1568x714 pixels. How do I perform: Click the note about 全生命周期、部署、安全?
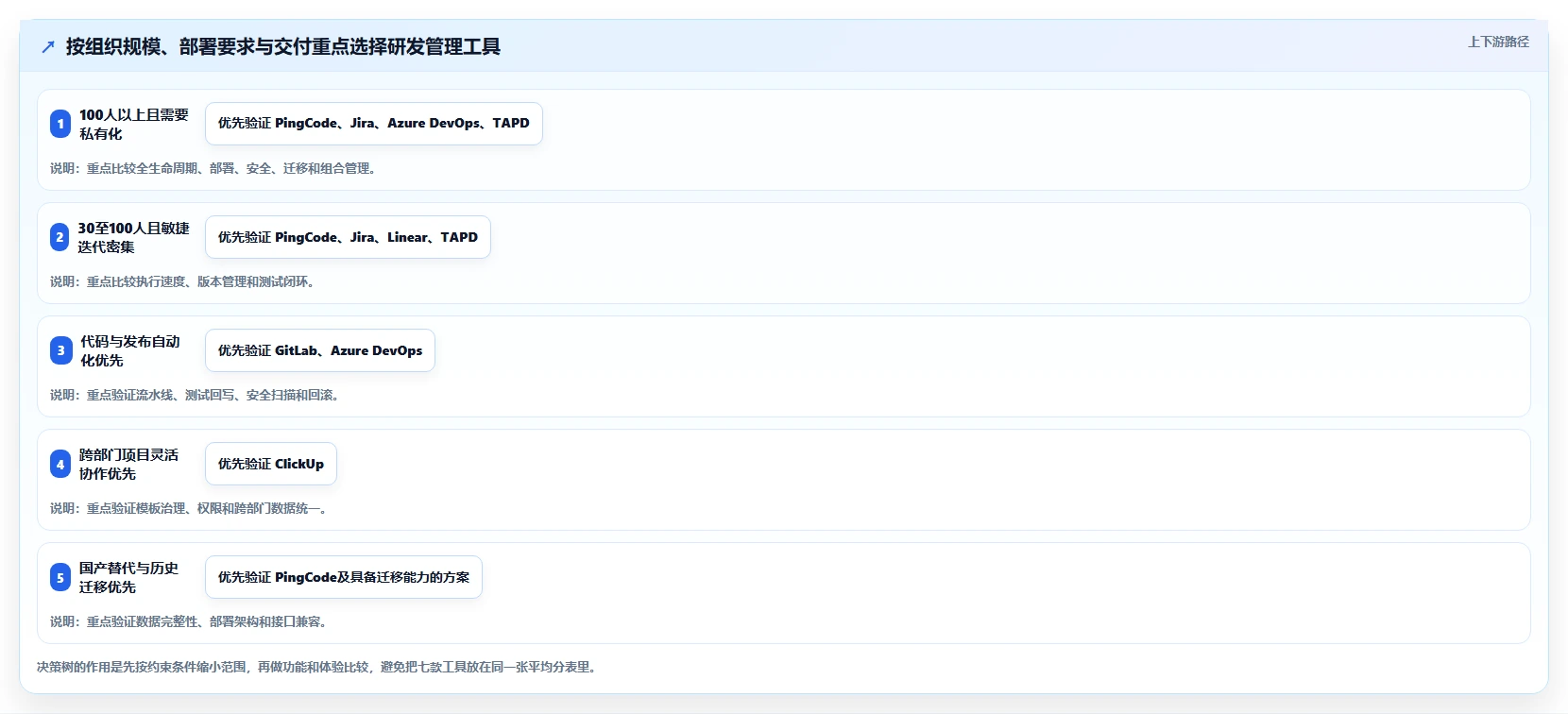[x=215, y=168]
